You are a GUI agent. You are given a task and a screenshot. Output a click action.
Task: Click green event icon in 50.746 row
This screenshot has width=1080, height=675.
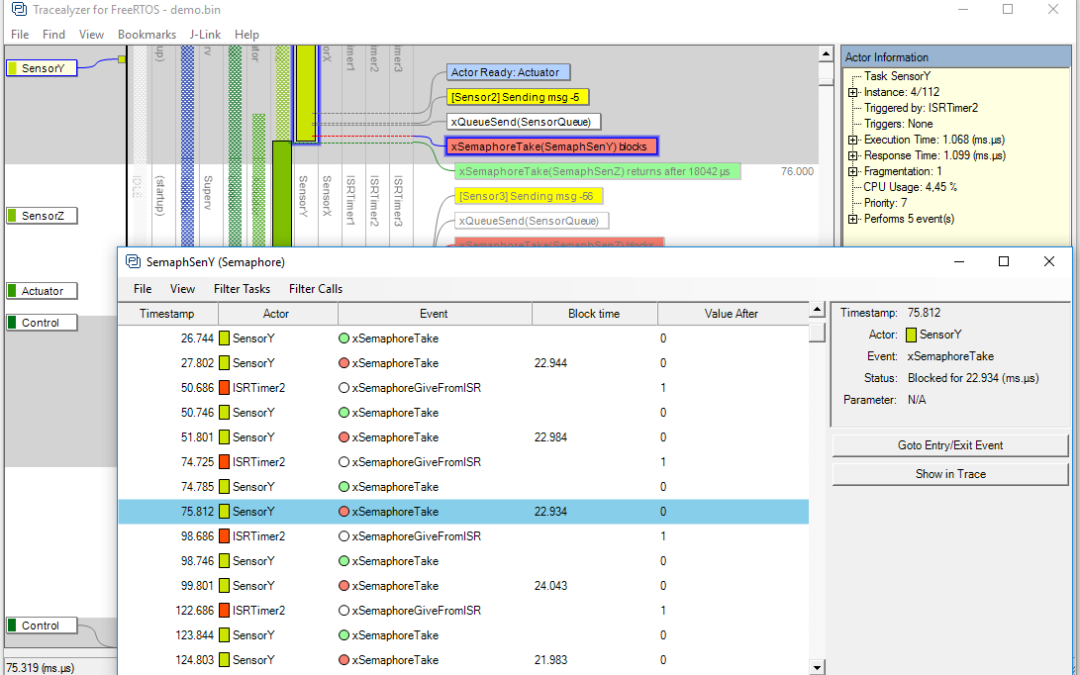click(344, 413)
